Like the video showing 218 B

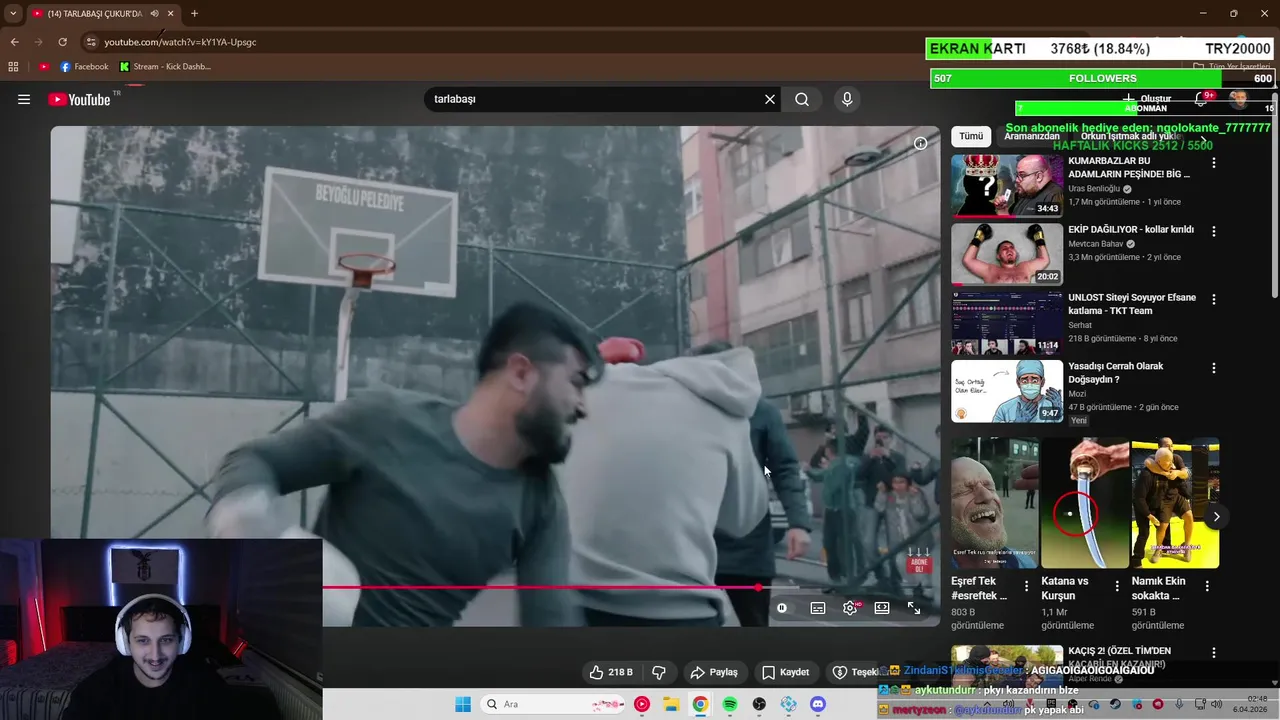[x=611, y=672]
